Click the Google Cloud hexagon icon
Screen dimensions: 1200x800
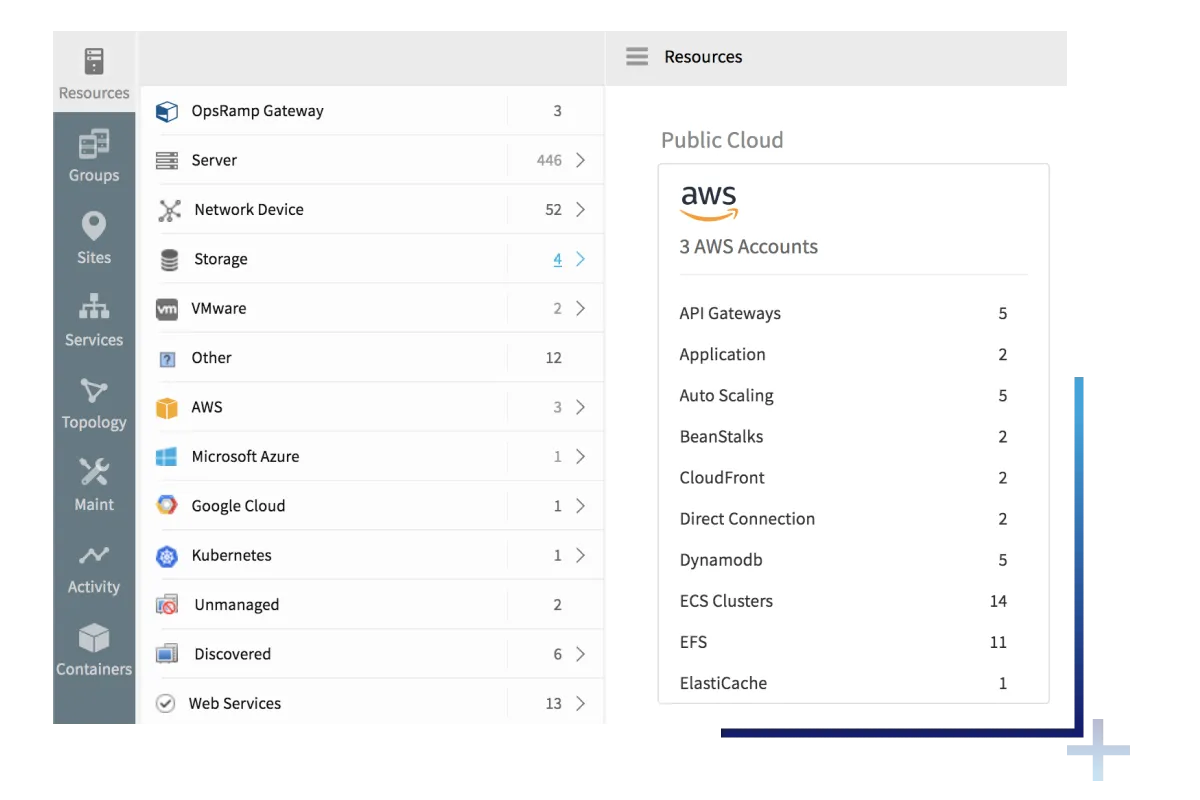[x=167, y=506]
